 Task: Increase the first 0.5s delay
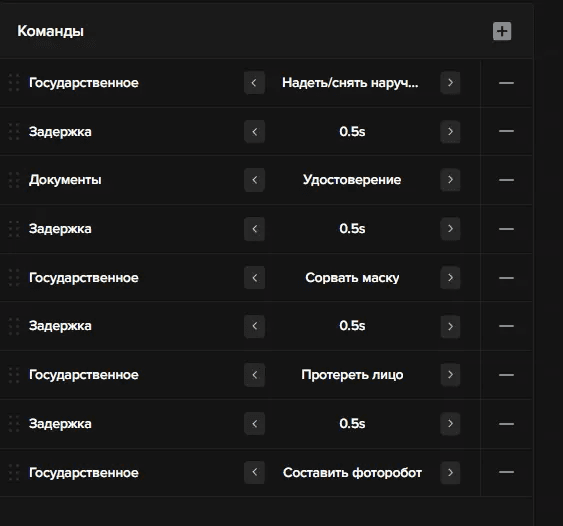pos(450,131)
